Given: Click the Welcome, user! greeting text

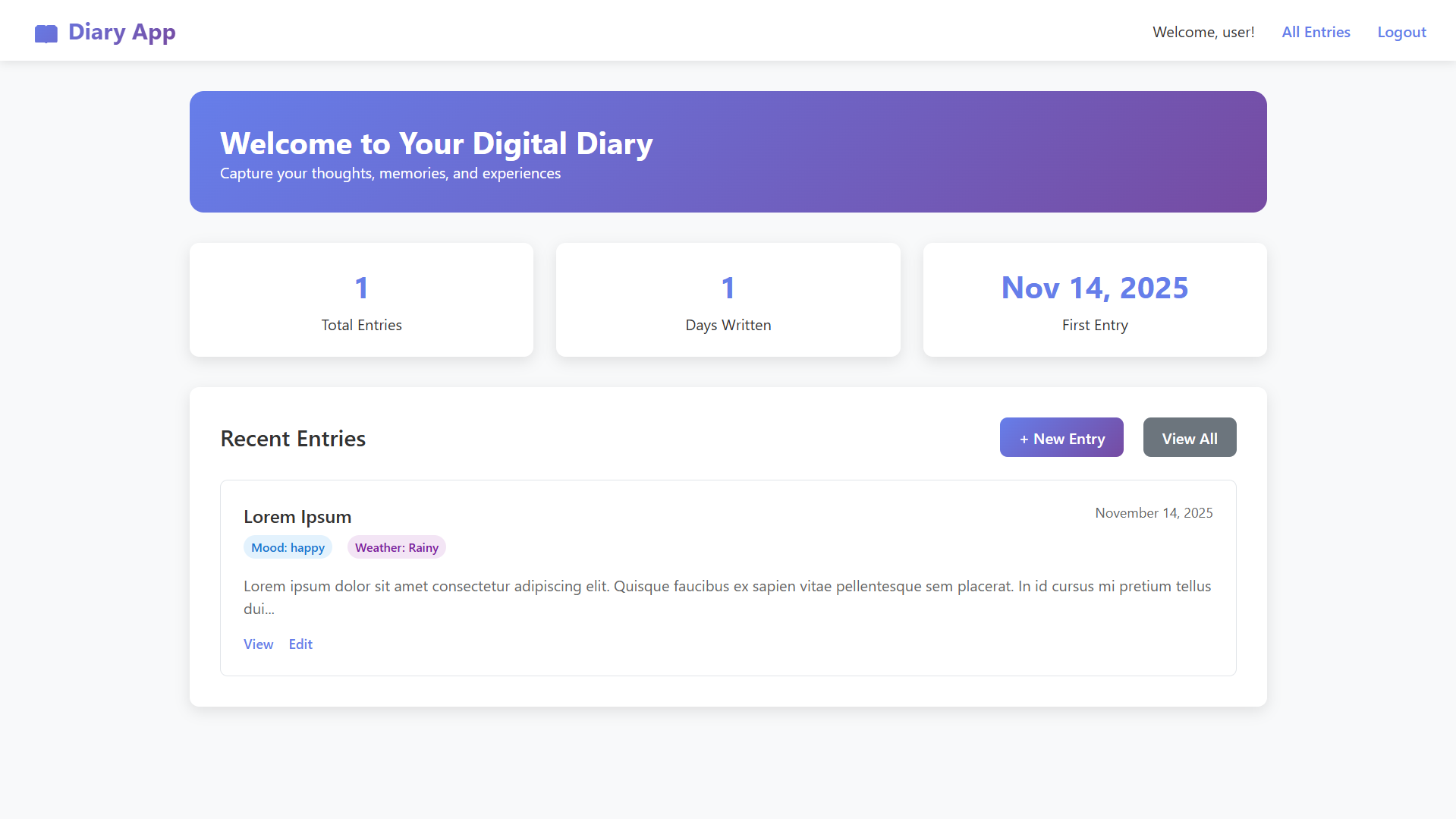Looking at the screenshot, I should (x=1203, y=32).
